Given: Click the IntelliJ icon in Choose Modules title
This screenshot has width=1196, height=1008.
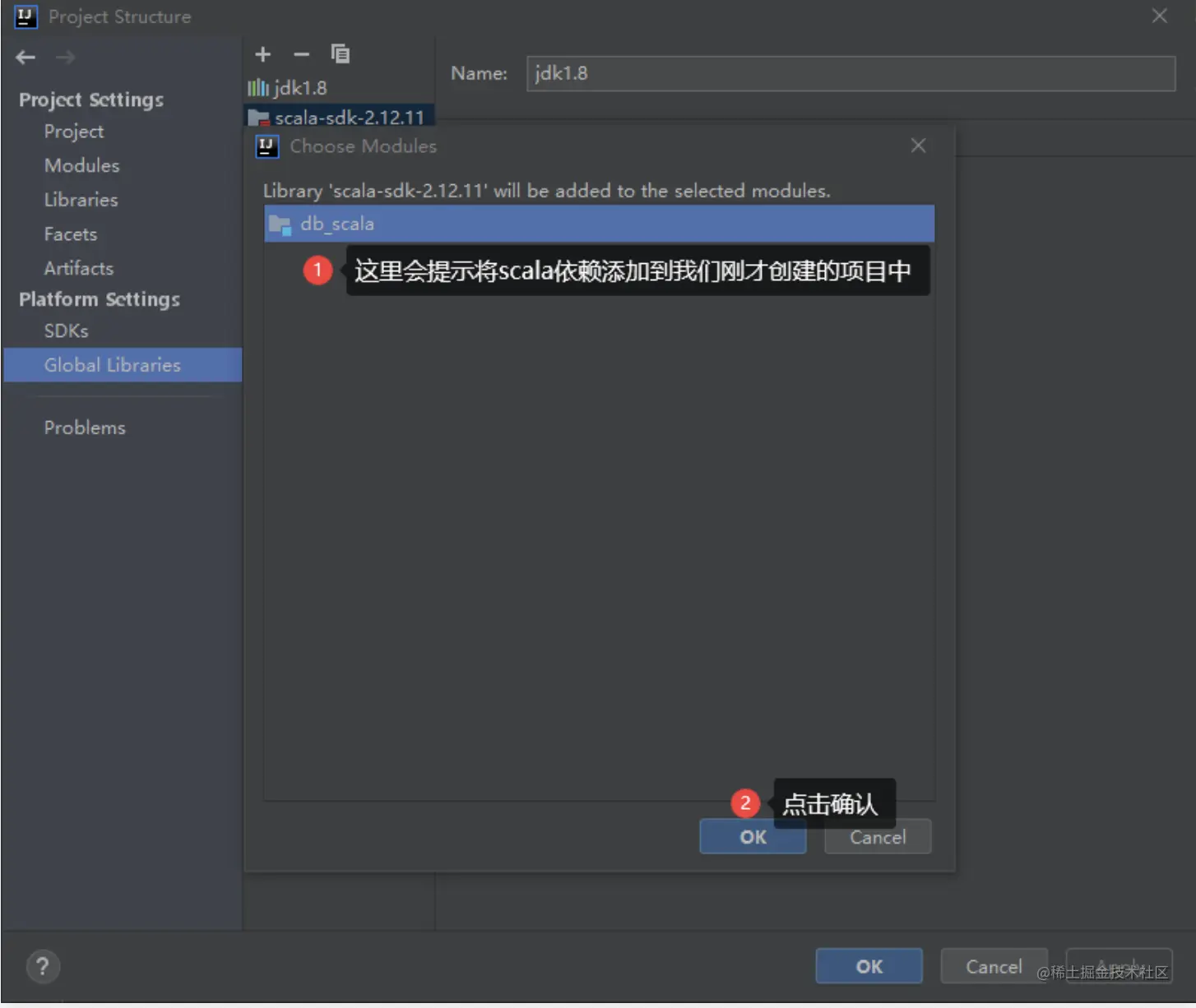Looking at the screenshot, I should [267, 146].
